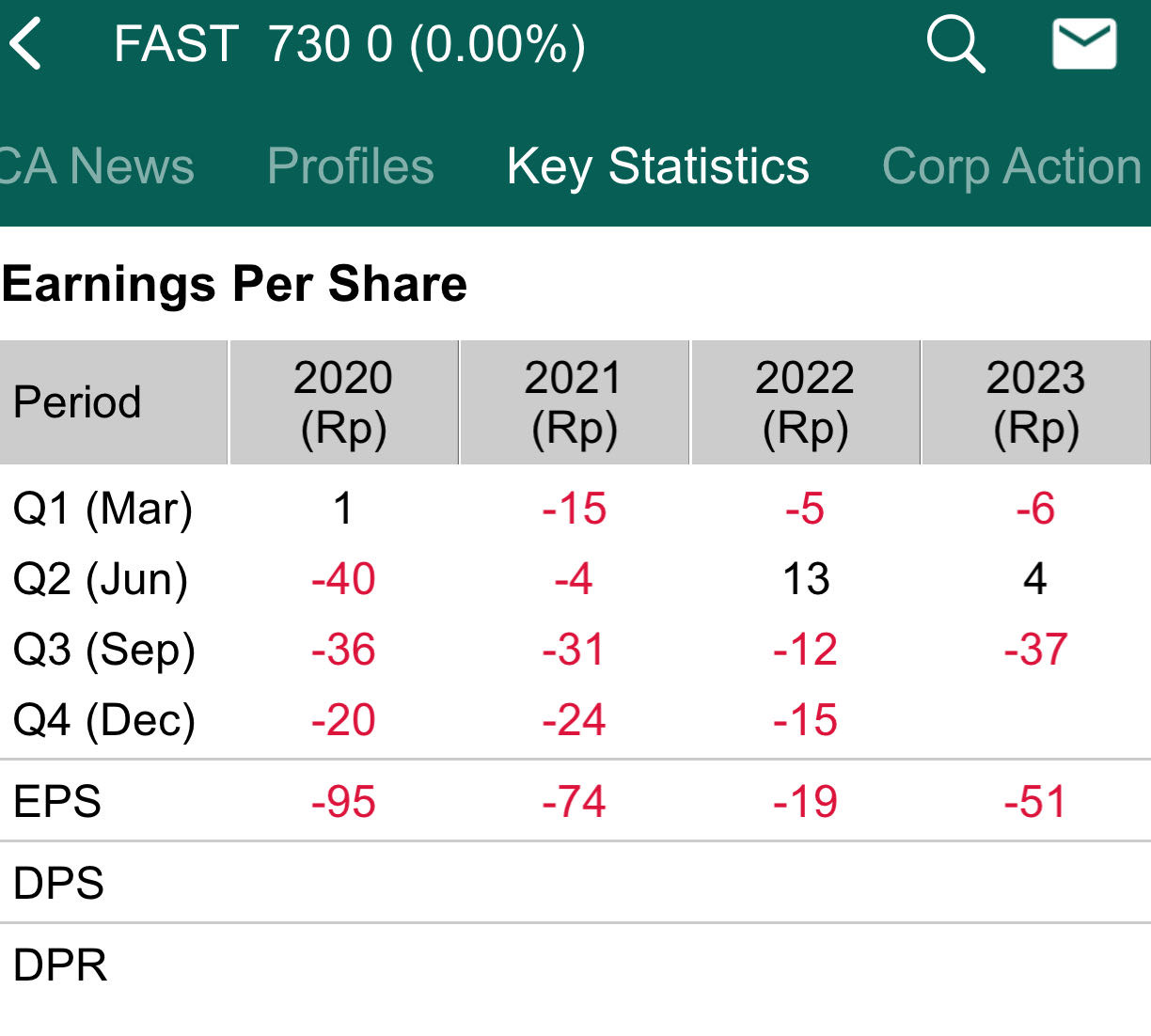Tap the 2020 (Rp) column header
Screen dimensions: 1151x1036
(343, 402)
